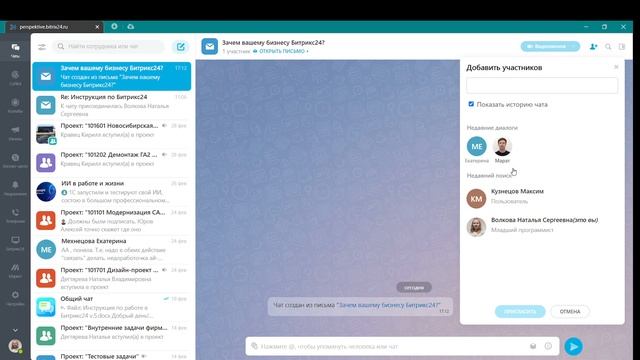Open chat Зачем вашему бизнесу Битрикс24? in list
Screen dimensions: 640x360
point(111,76)
